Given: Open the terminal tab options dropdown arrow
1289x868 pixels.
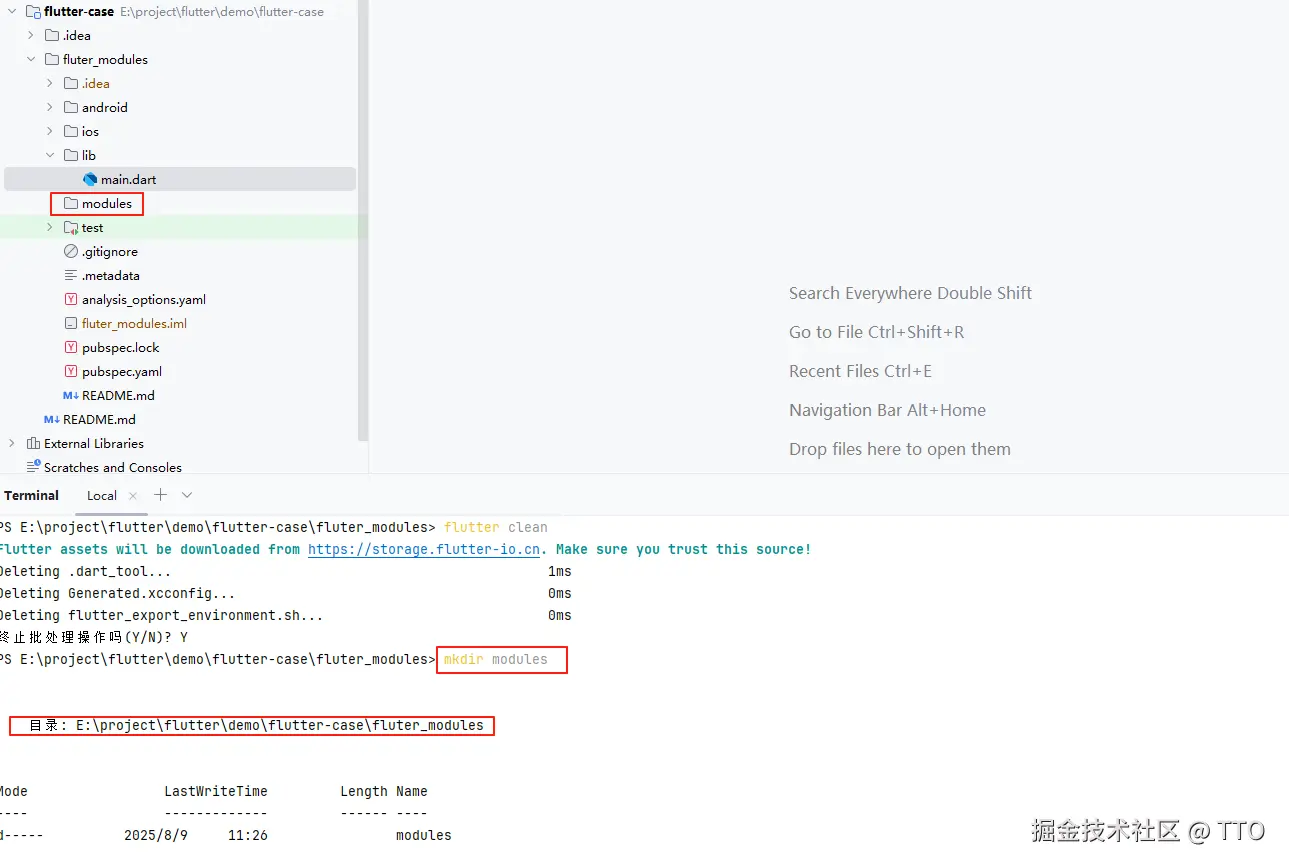Looking at the screenshot, I should [x=187, y=495].
